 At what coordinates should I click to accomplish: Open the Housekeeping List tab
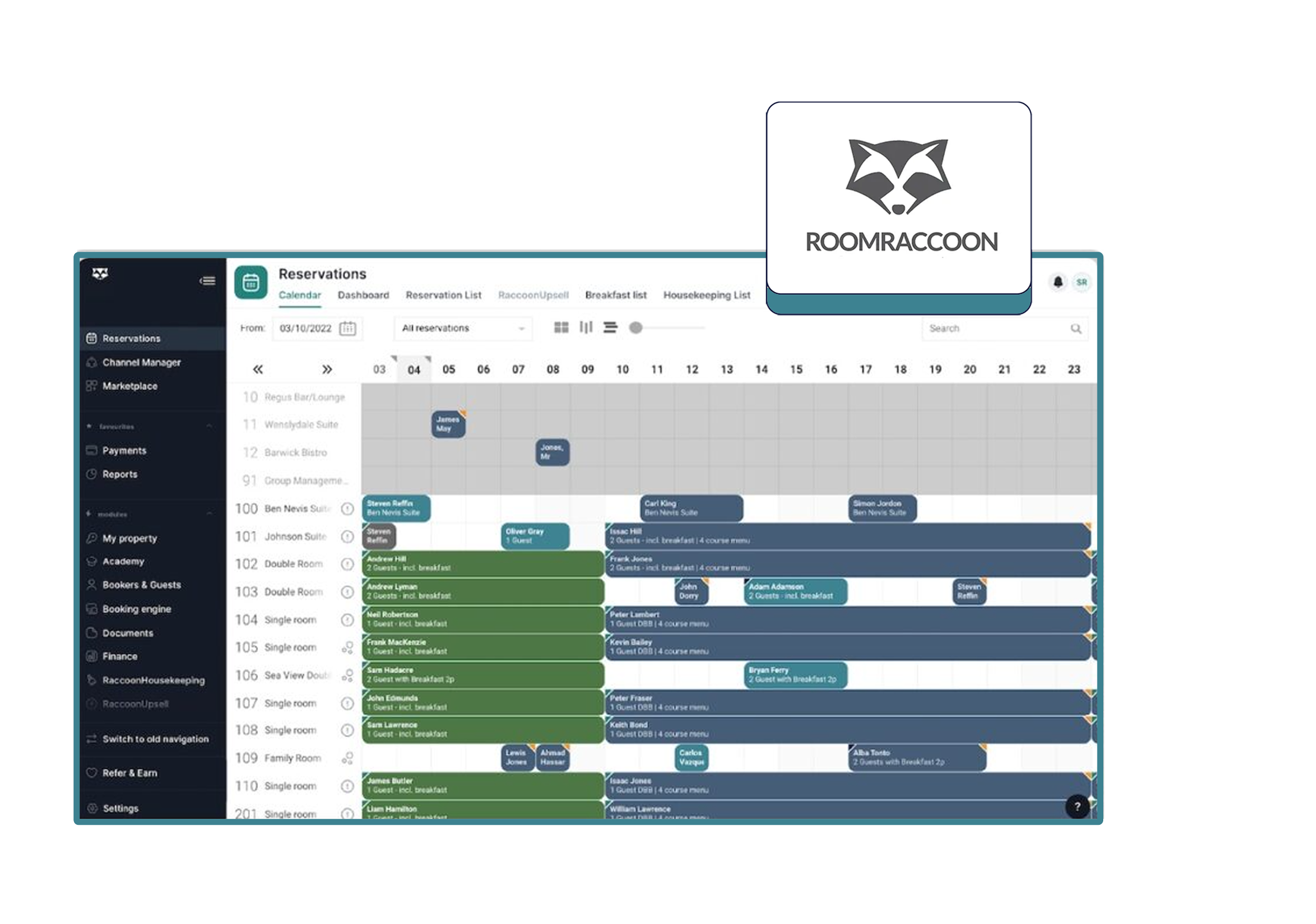coord(707,295)
